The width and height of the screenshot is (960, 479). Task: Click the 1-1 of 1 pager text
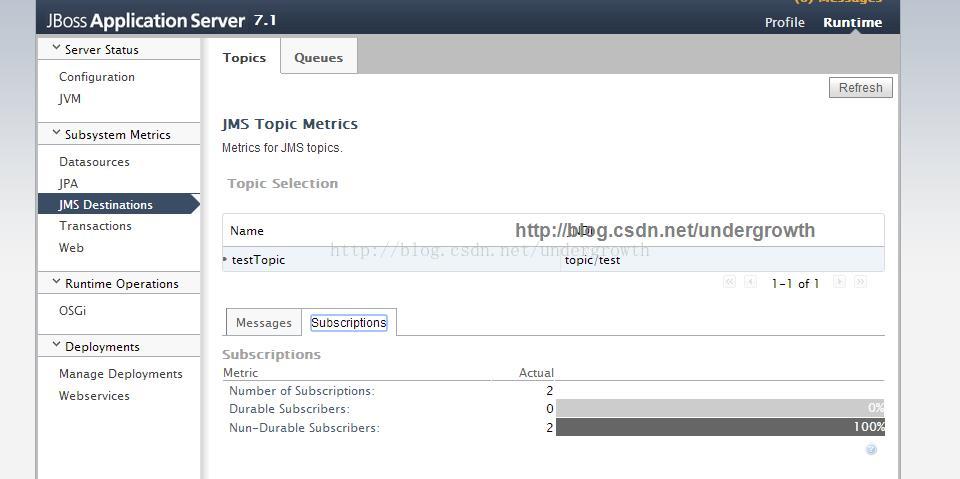click(795, 283)
